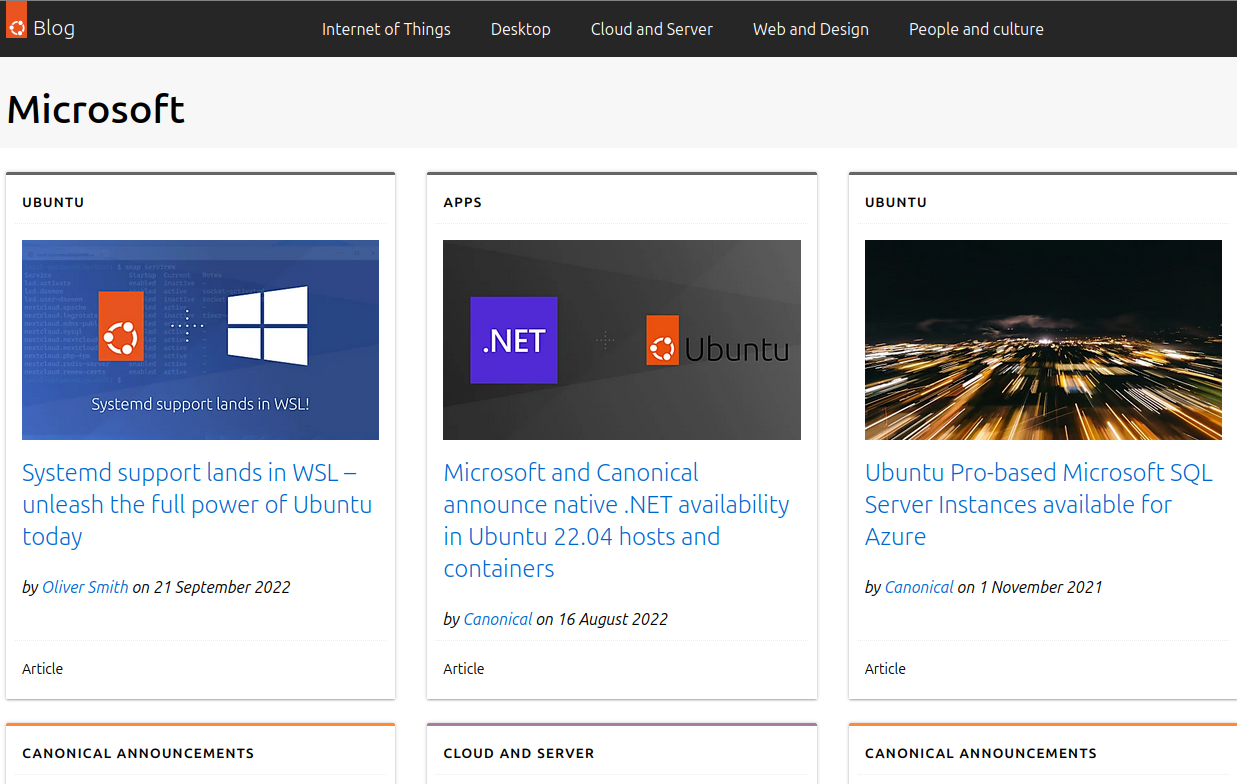
Task: Click Canonical author link dated 16 August 2022
Action: point(497,619)
